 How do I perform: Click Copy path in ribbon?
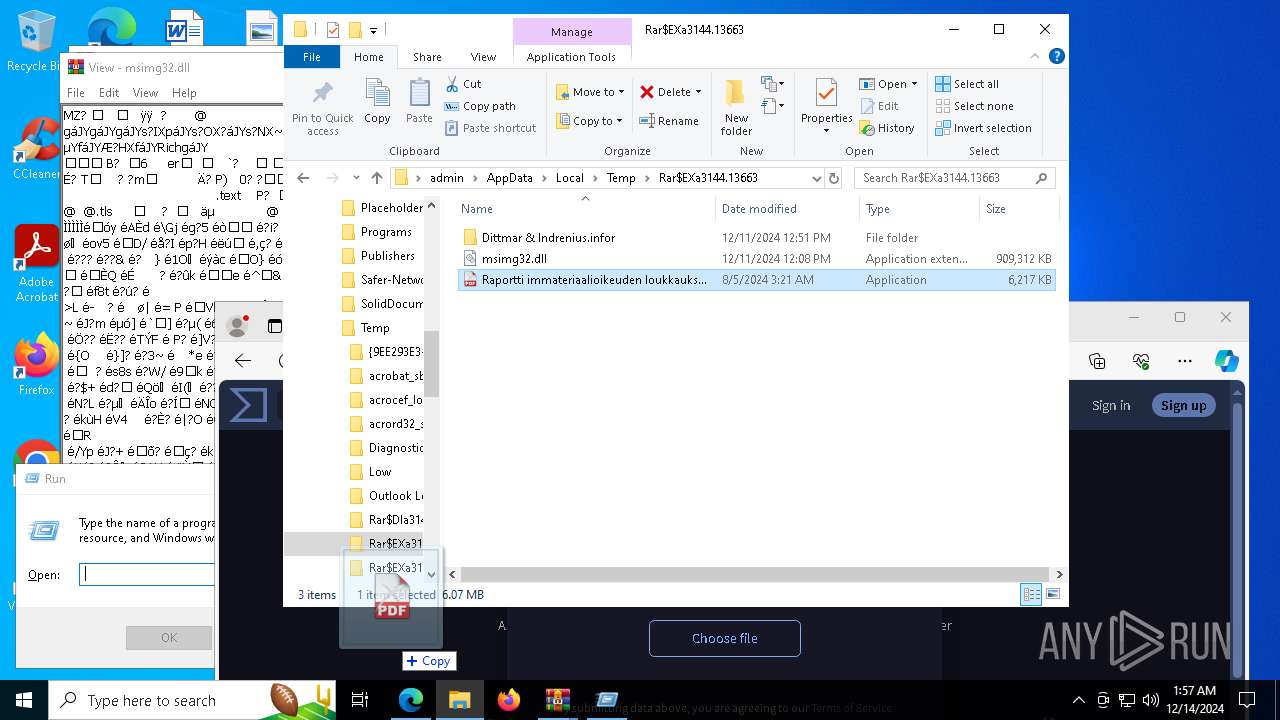coord(480,106)
